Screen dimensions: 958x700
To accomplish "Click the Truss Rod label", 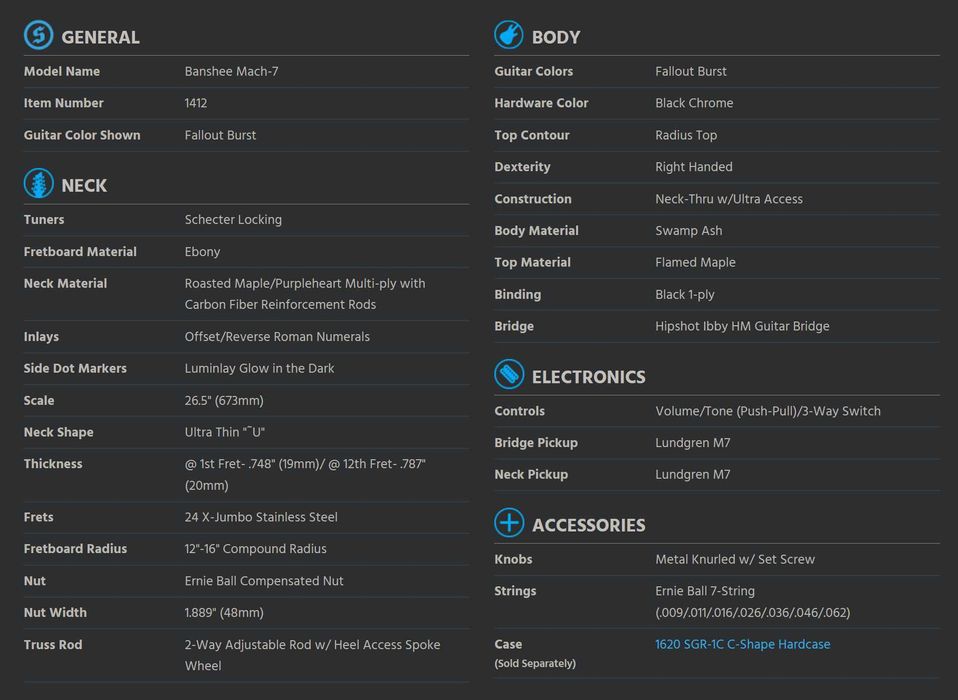I will tap(53, 644).
